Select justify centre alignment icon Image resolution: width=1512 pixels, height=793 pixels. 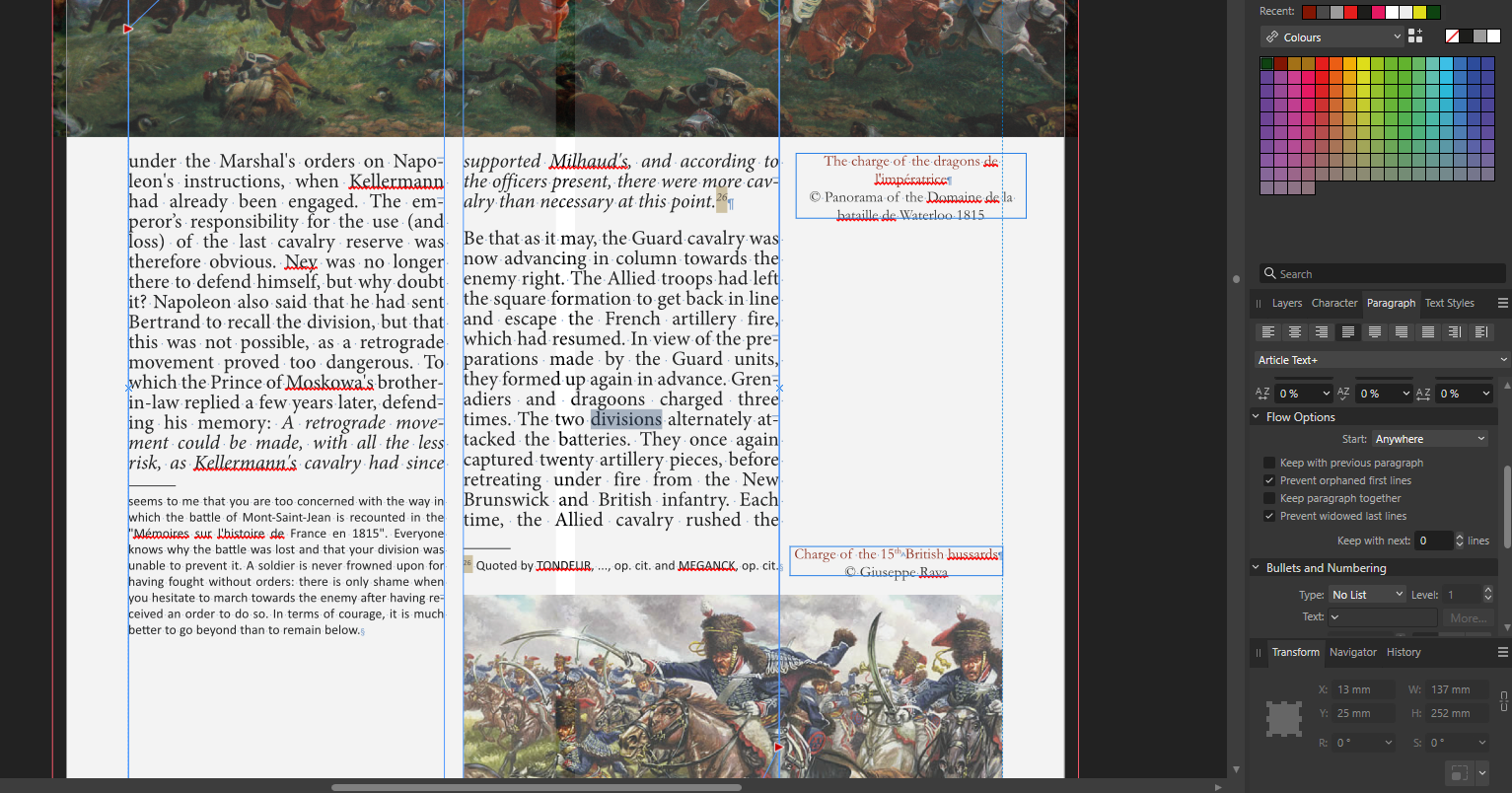[1375, 332]
